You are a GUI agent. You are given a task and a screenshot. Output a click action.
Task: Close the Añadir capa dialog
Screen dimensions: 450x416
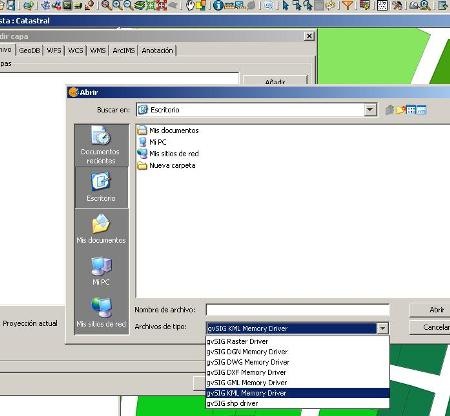(309, 36)
